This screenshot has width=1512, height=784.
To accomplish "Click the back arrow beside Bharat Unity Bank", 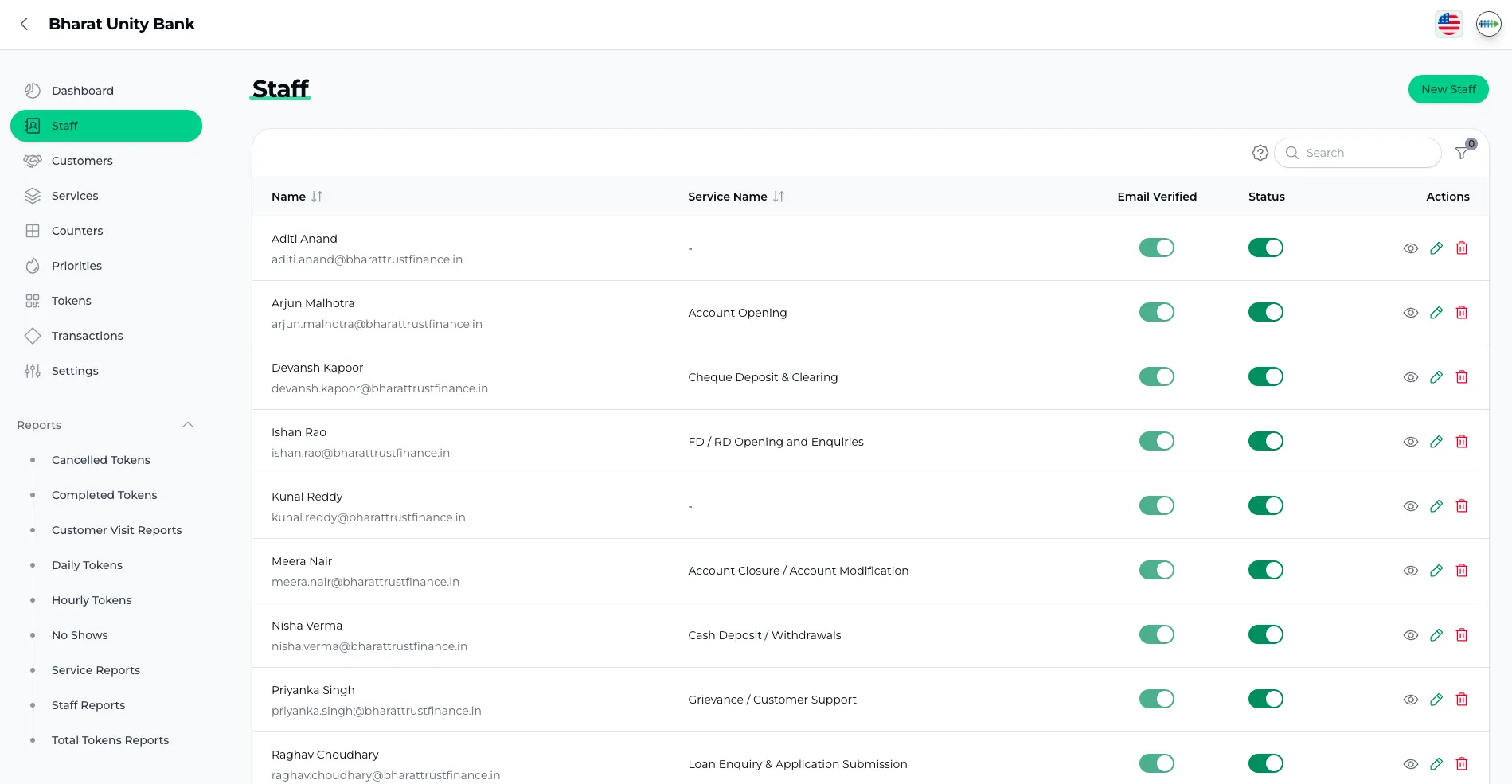I will (25, 24).
